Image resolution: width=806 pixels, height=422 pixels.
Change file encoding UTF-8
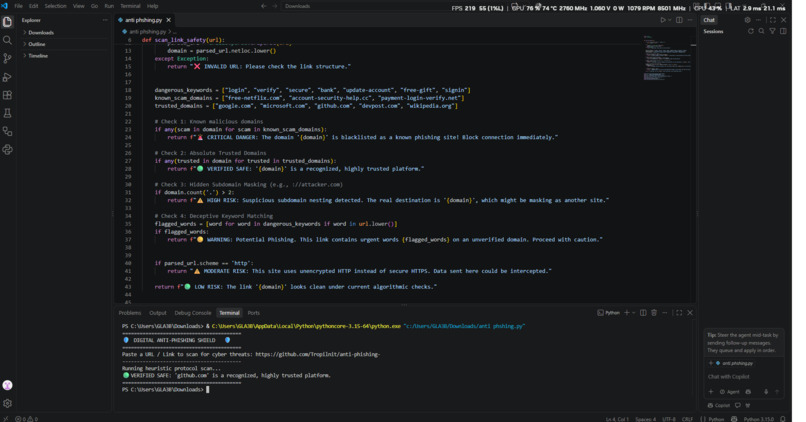pos(669,419)
